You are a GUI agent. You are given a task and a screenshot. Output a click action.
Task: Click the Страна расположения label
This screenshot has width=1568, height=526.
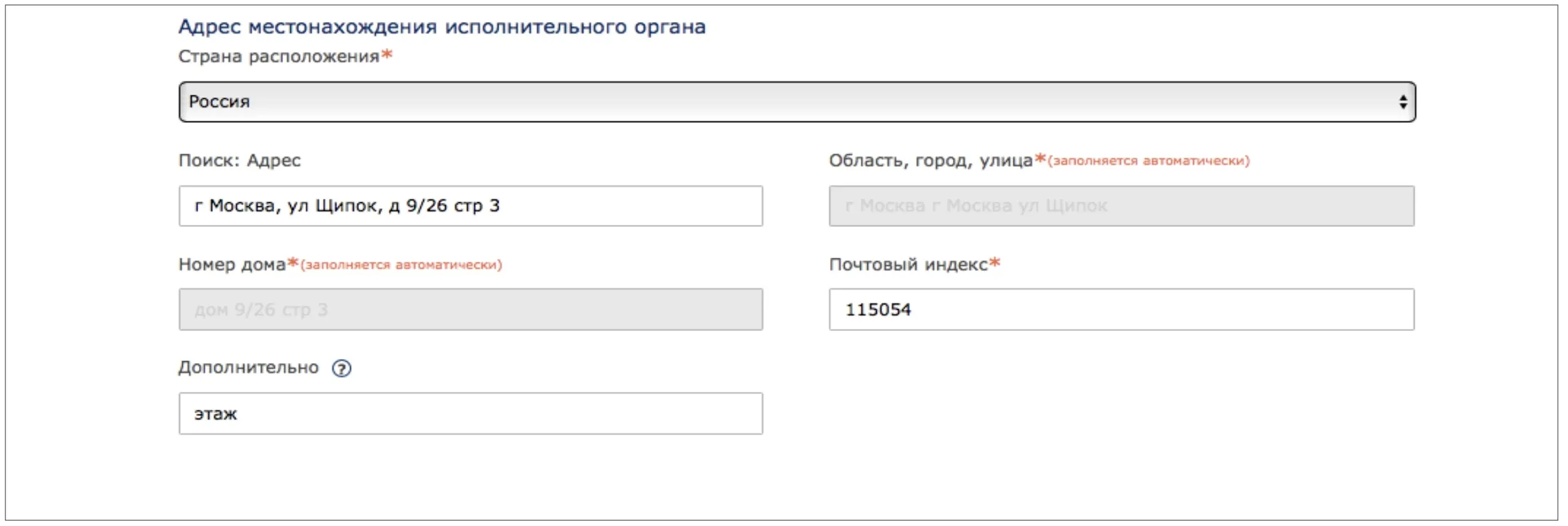tap(278, 57)
